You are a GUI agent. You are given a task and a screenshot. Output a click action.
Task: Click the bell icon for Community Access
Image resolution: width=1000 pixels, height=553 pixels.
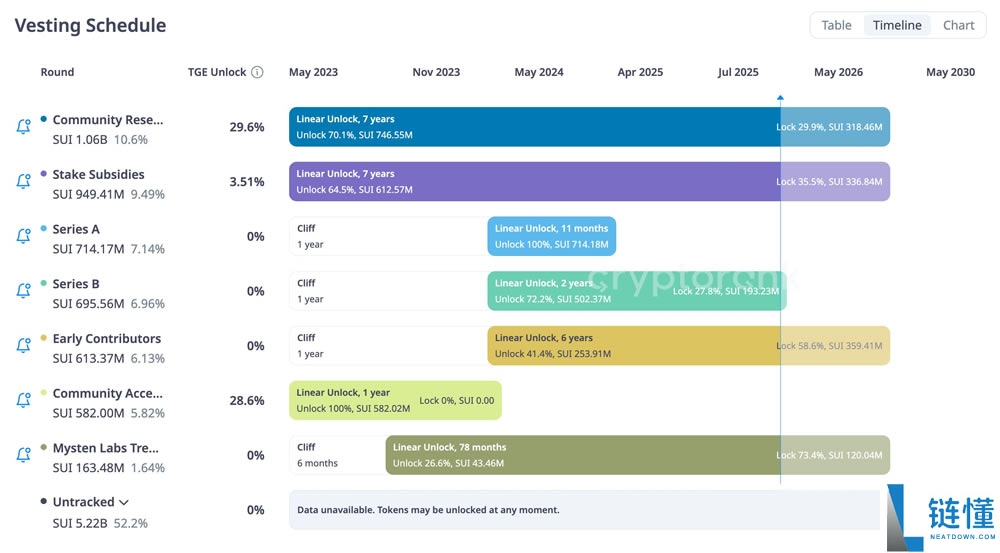click(x=23, y=400)
